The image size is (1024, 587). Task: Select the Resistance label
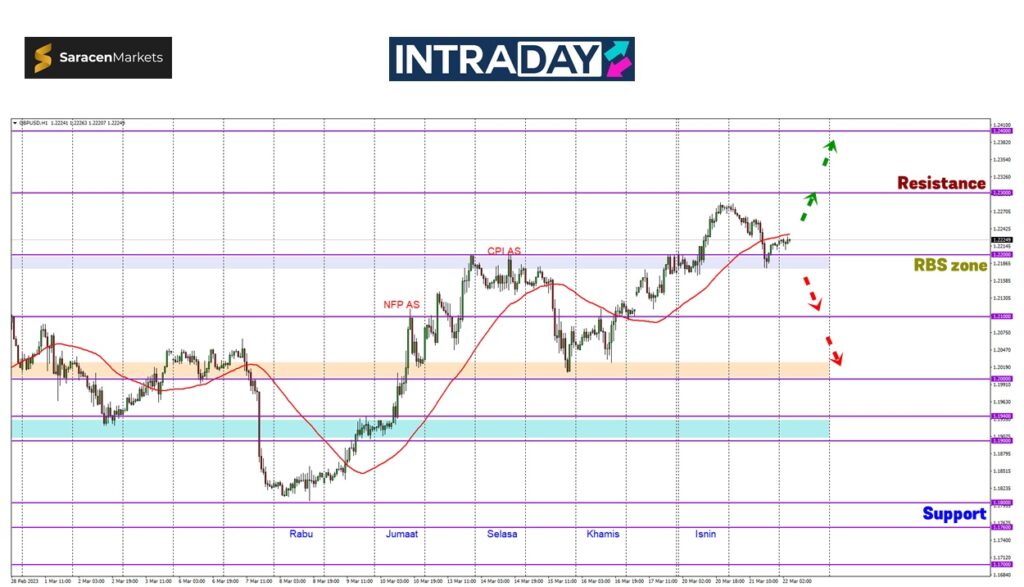(940, 183)
